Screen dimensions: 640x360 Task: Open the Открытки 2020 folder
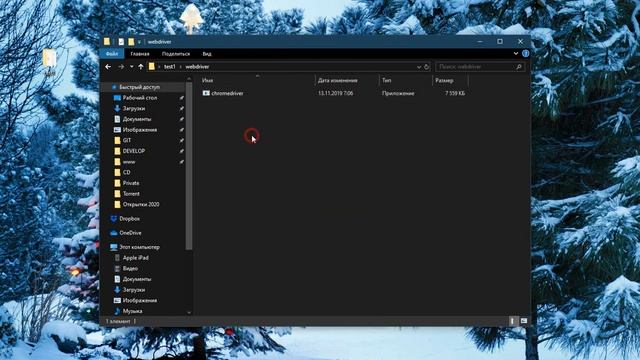[141, 204]
